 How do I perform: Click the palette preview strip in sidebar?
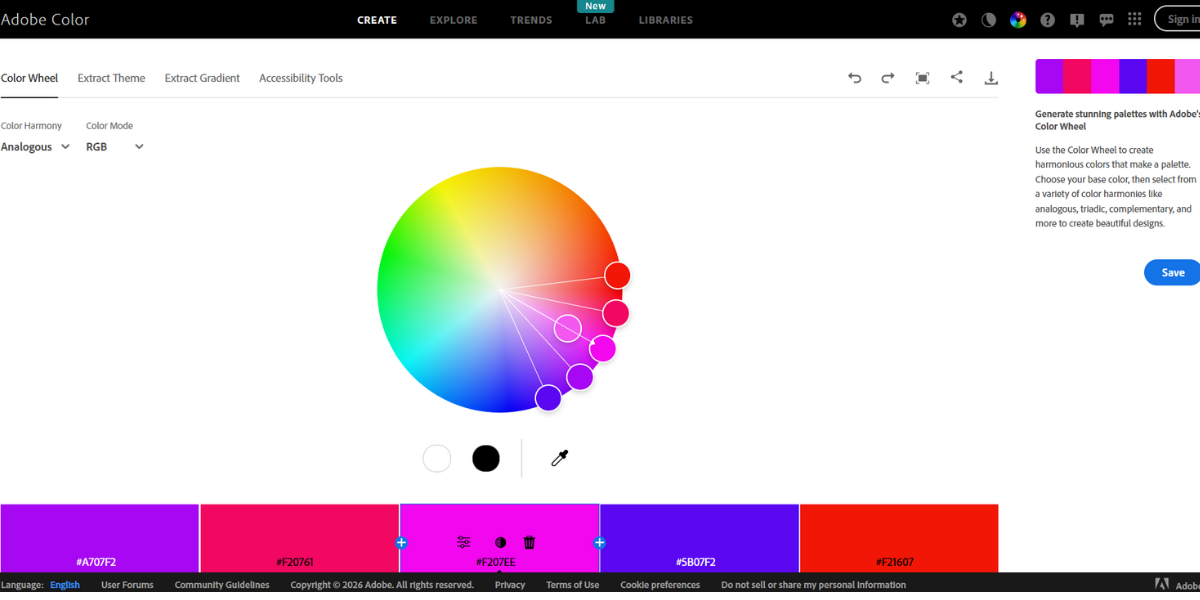pyautogui.click(x=1117, y=76)
